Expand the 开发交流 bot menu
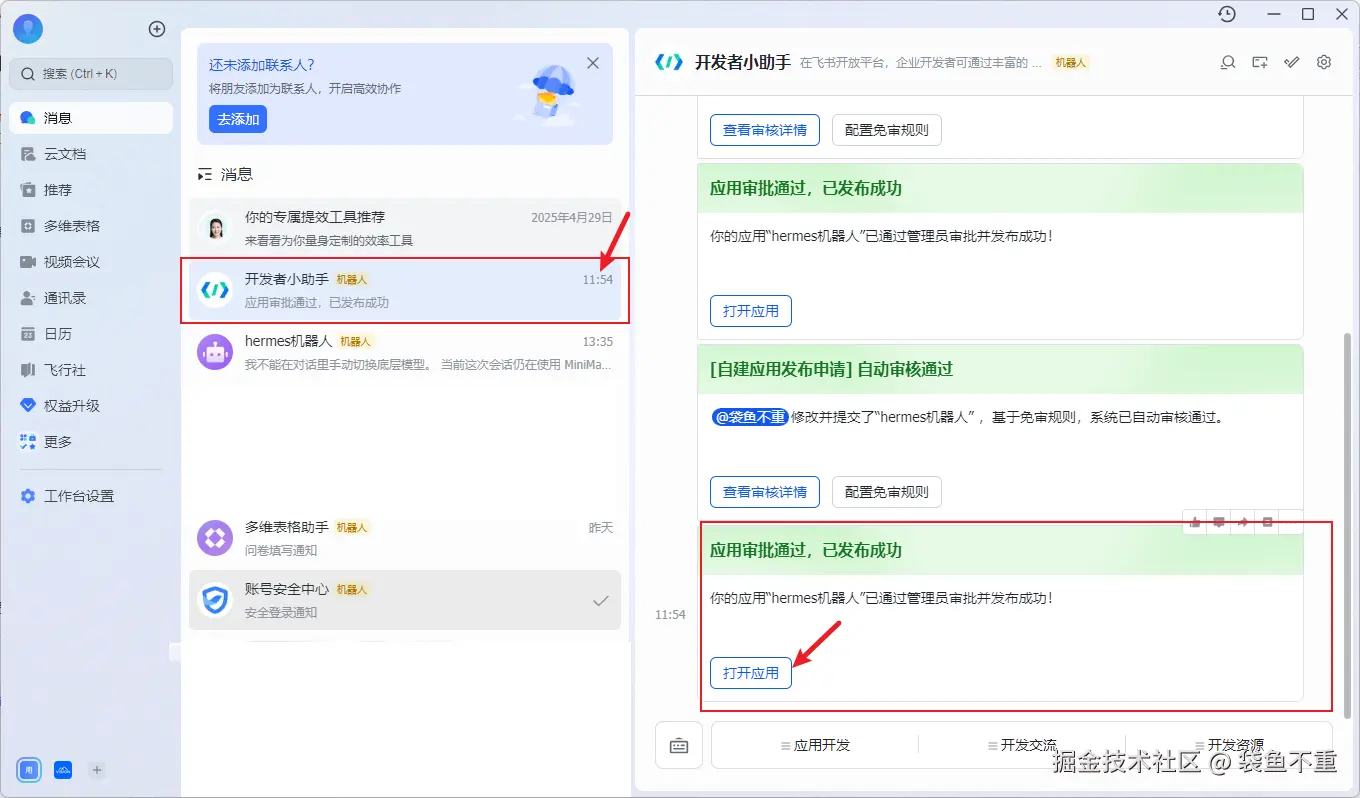Image resolution: width=1360 pixels, height=798 pixels. coord(1021,745)
